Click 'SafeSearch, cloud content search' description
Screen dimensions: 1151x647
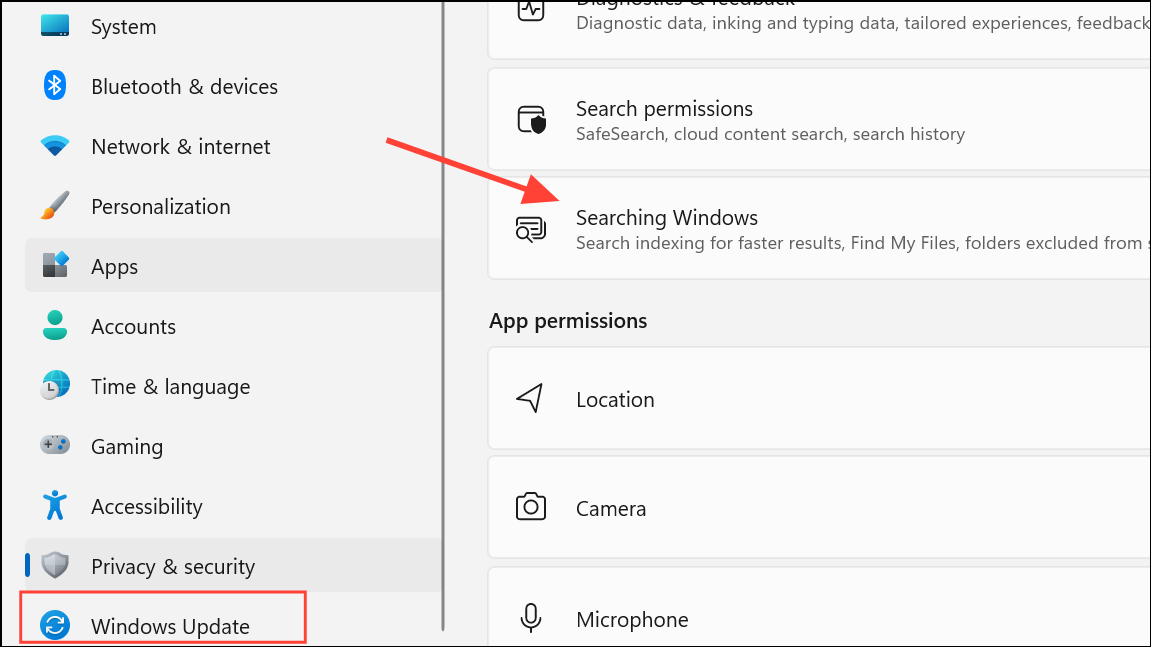coord(770,134)
